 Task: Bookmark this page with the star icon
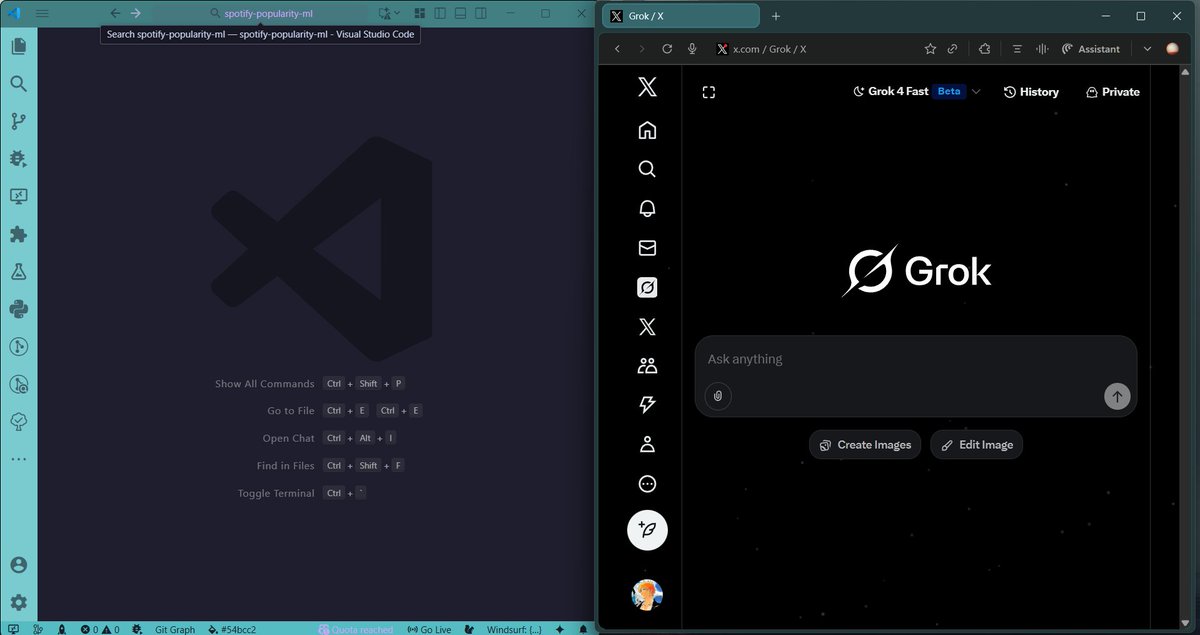931,49
